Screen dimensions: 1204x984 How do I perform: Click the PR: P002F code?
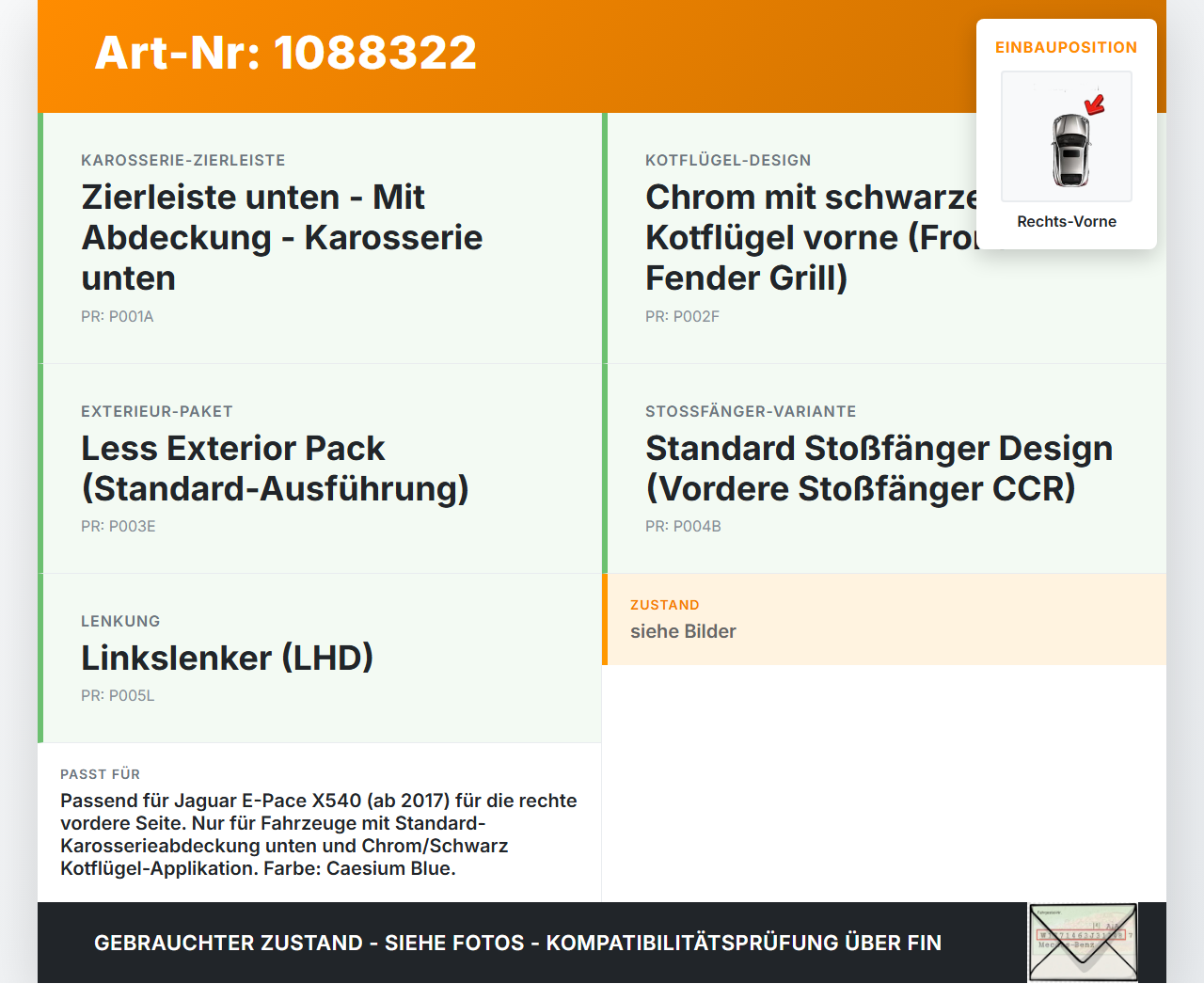682,316
